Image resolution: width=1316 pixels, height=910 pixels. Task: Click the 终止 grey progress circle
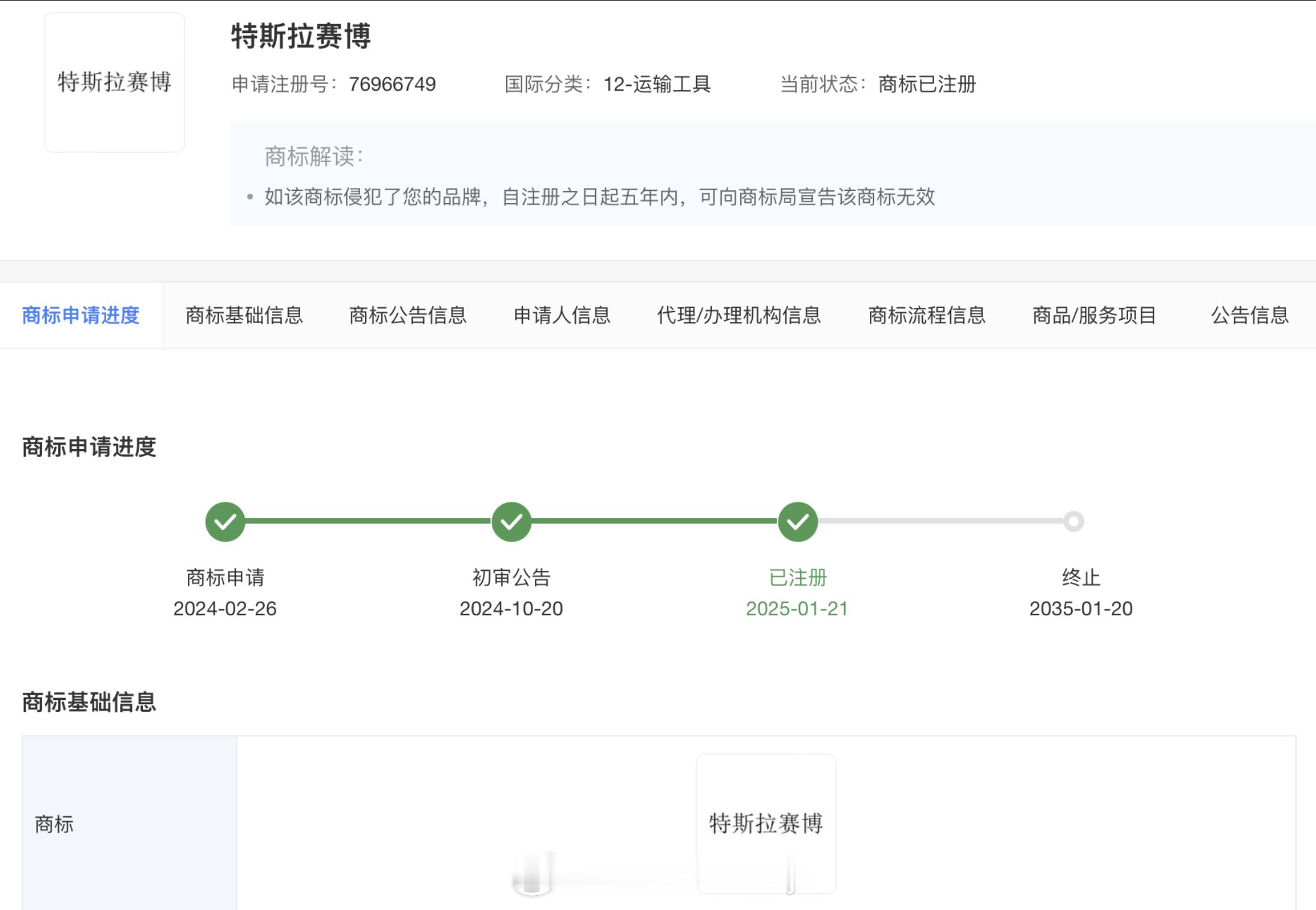pyautogui.click(x=1074, y=522)
